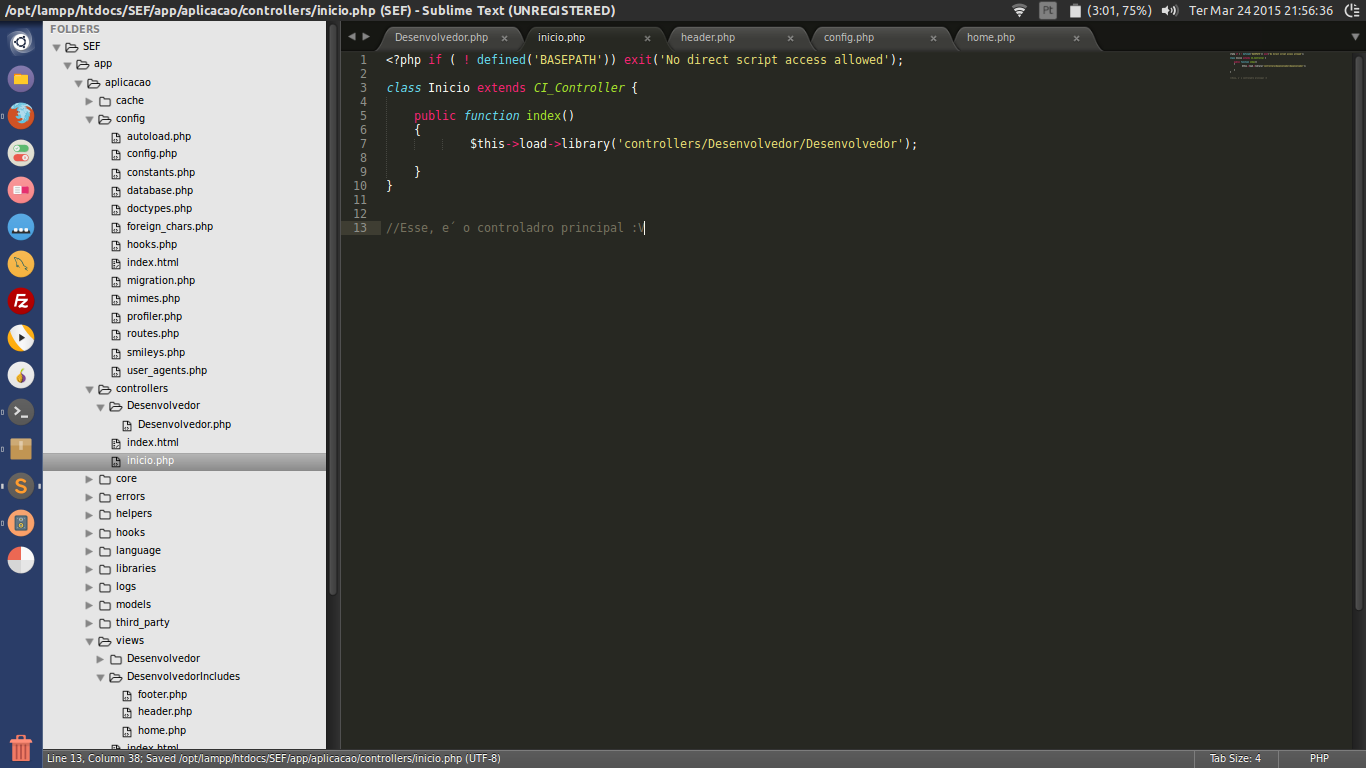Close the config.php tab
Viewport: 1366px width, 768px height.
pyautogui.click(x=933, y=38)
